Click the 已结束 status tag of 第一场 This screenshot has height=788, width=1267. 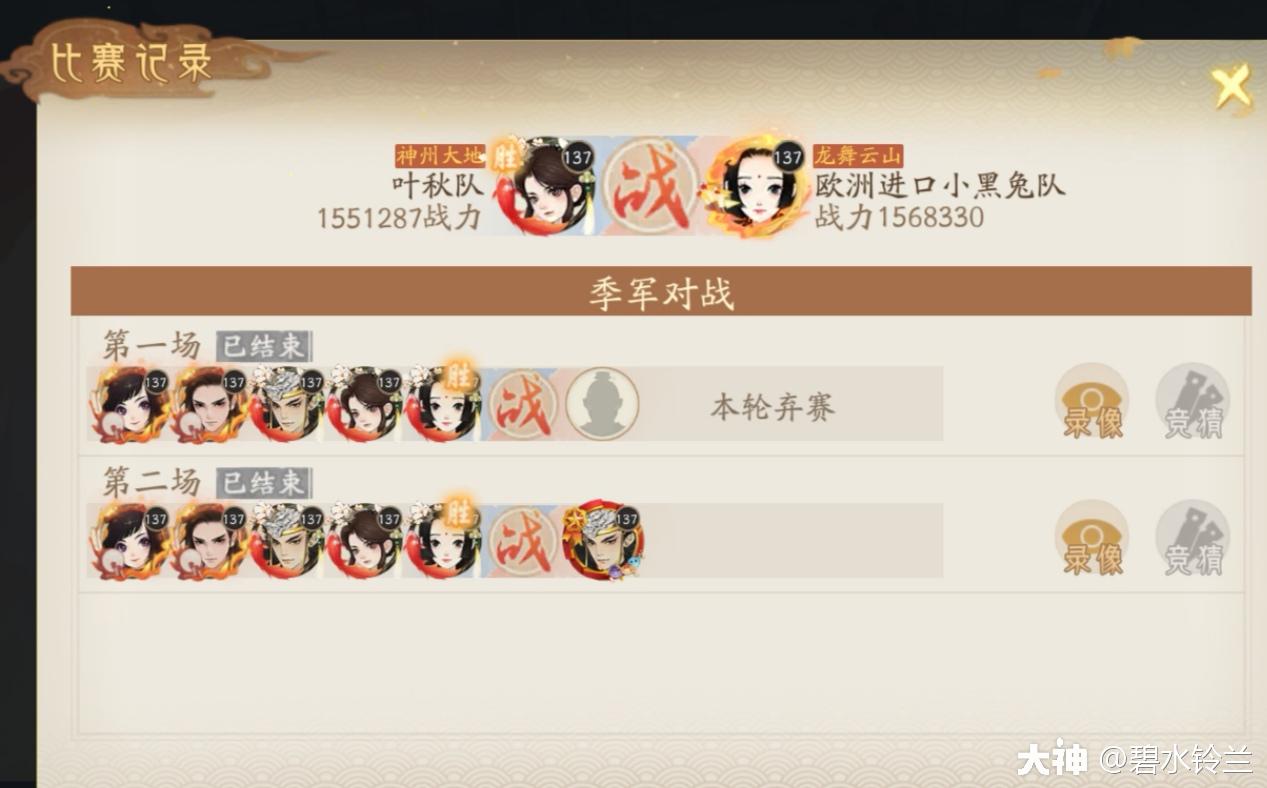(x=264, y=346)
